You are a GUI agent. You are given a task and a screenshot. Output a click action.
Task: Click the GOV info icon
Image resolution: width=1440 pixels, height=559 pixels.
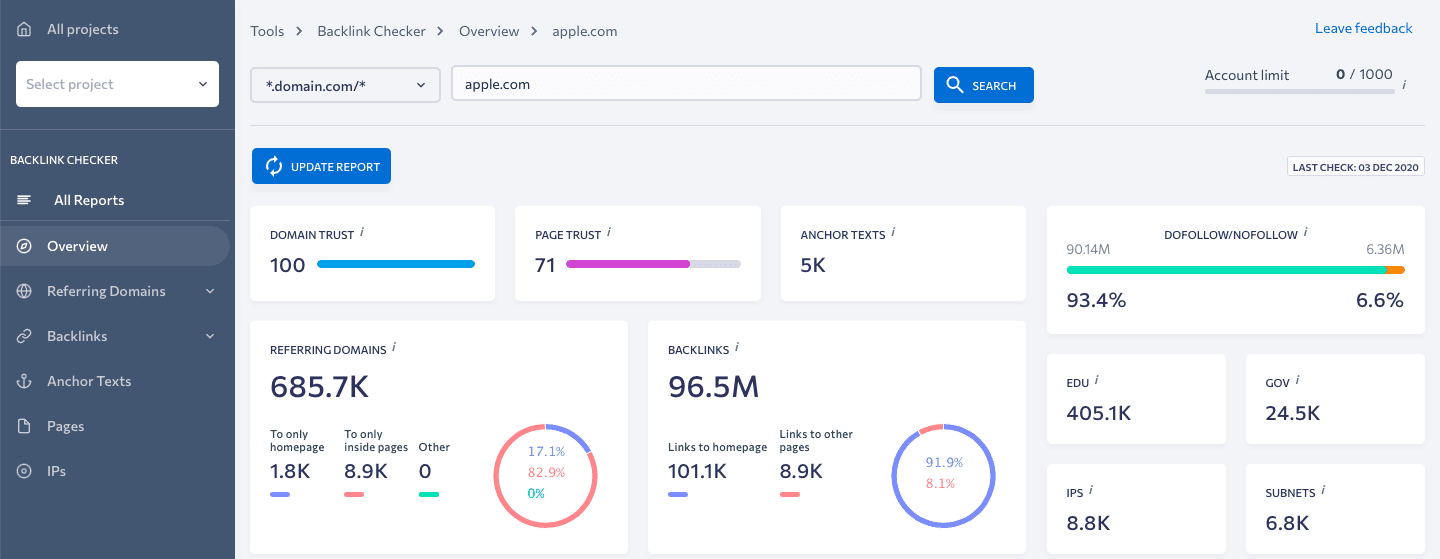1299,380
